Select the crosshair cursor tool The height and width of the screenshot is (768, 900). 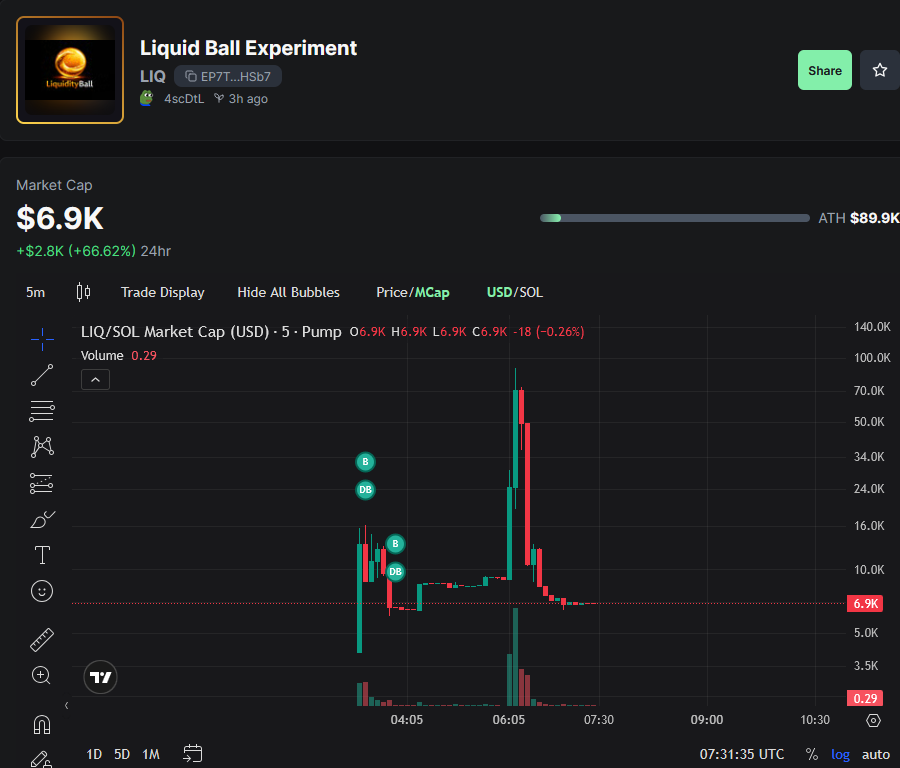click(x=42, y=339)
